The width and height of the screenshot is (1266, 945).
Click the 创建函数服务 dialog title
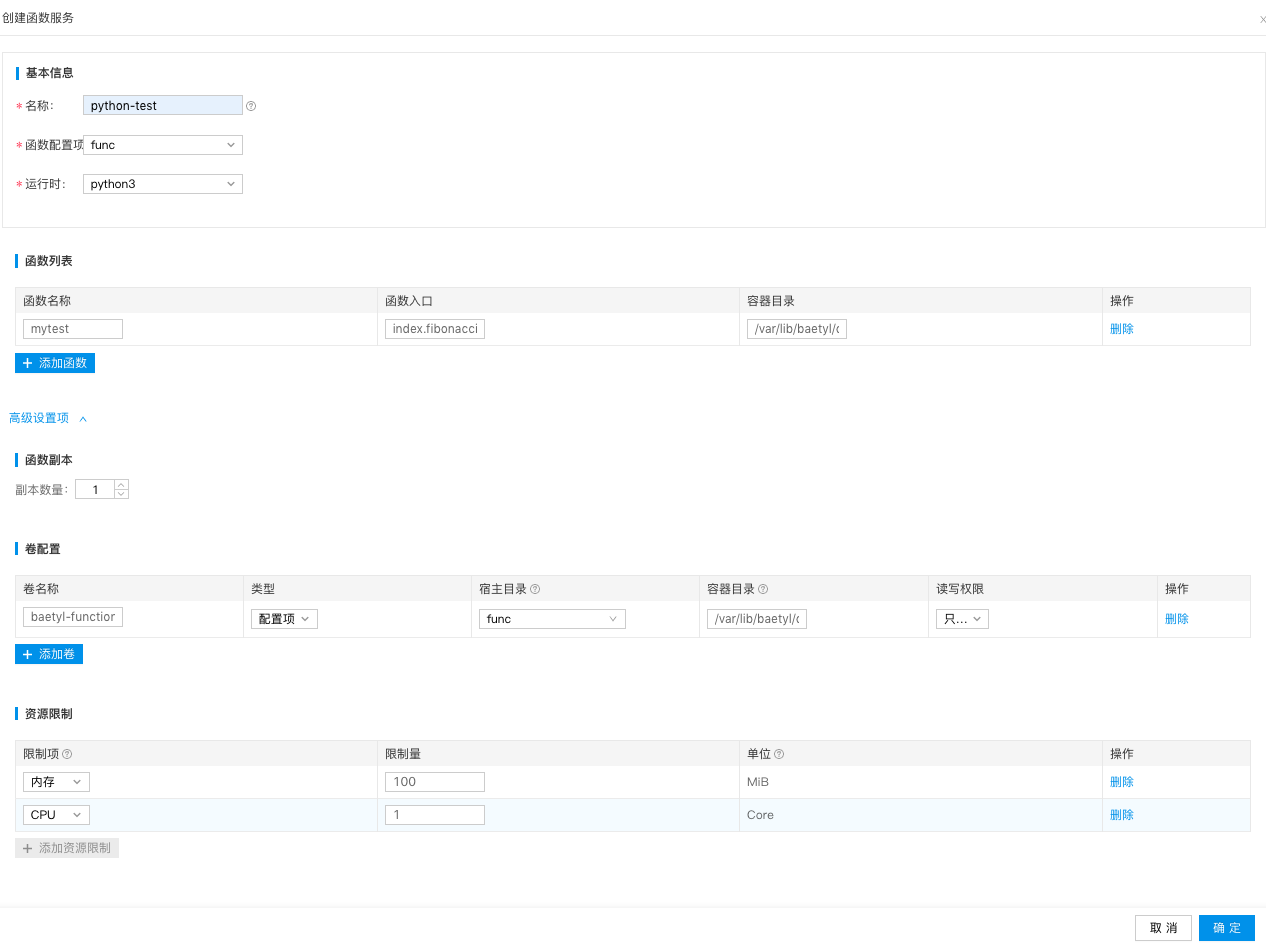pyautogui.click(x=38, y=18)
